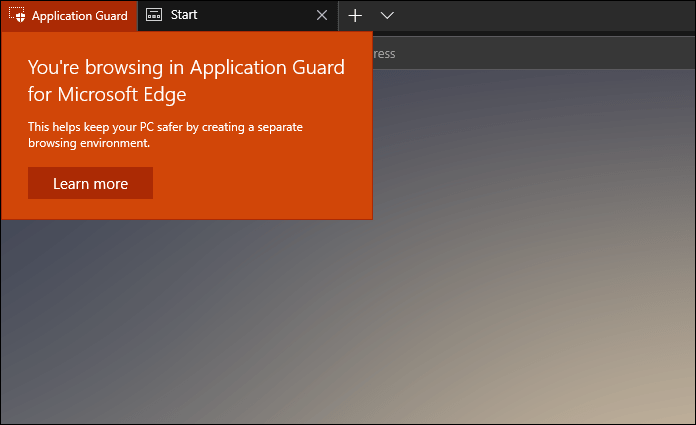The image size is (696, 425).
Task: Click the Learn more button
Action: (x=91, y=183)
